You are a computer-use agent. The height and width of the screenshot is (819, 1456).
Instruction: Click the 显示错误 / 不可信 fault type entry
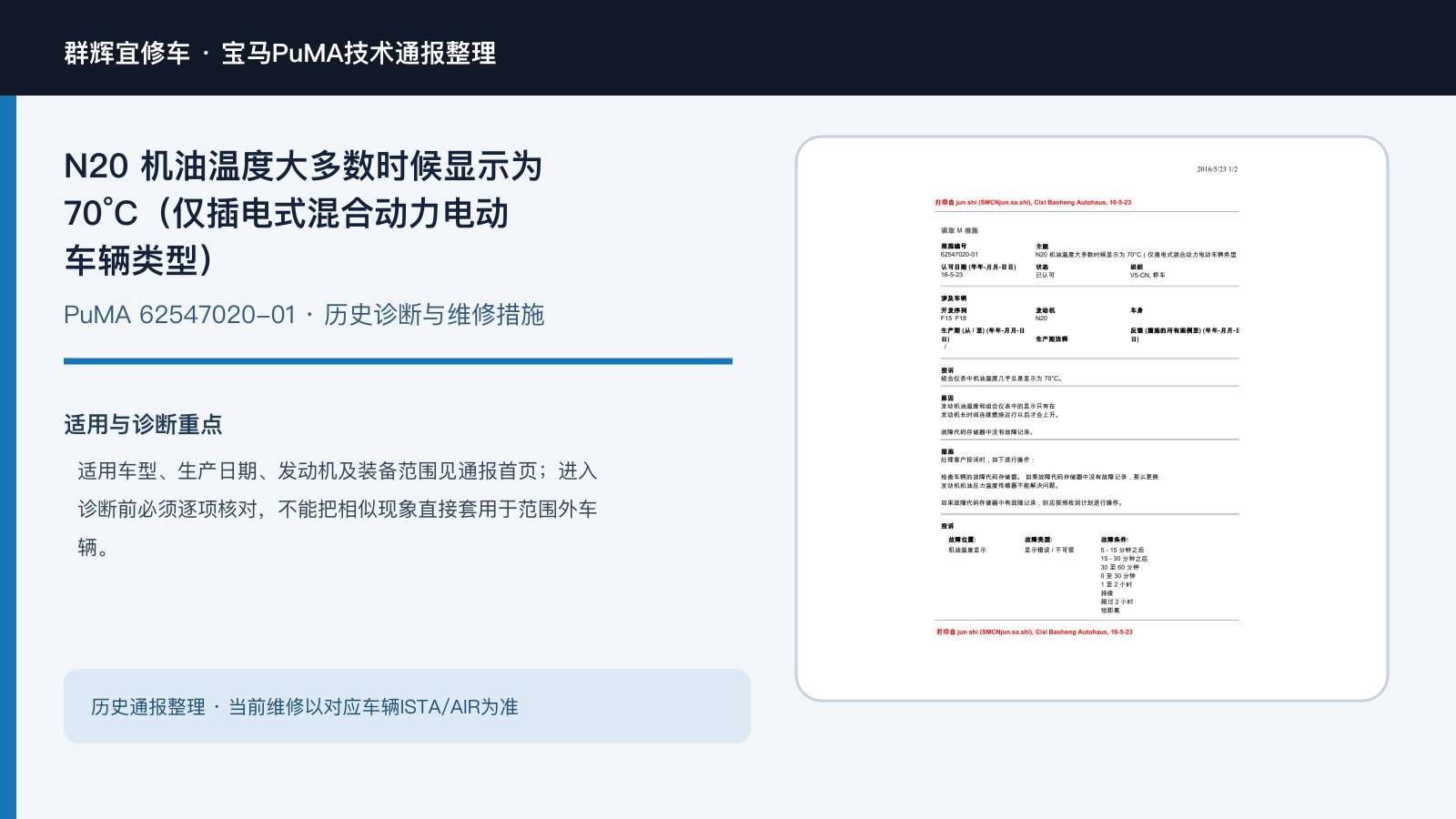1049,551
